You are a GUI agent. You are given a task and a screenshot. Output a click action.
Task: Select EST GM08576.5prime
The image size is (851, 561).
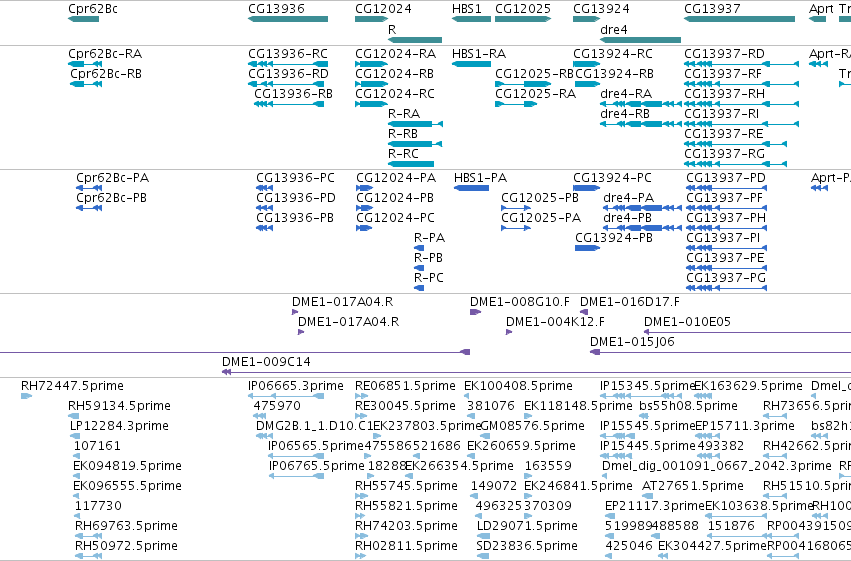(532, 426)
